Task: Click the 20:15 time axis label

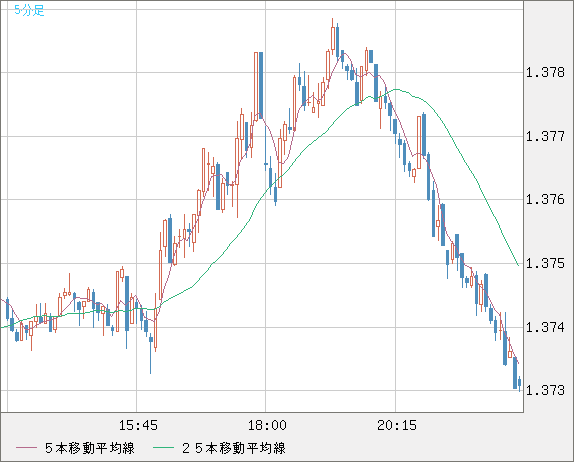Action: (397, 425)
